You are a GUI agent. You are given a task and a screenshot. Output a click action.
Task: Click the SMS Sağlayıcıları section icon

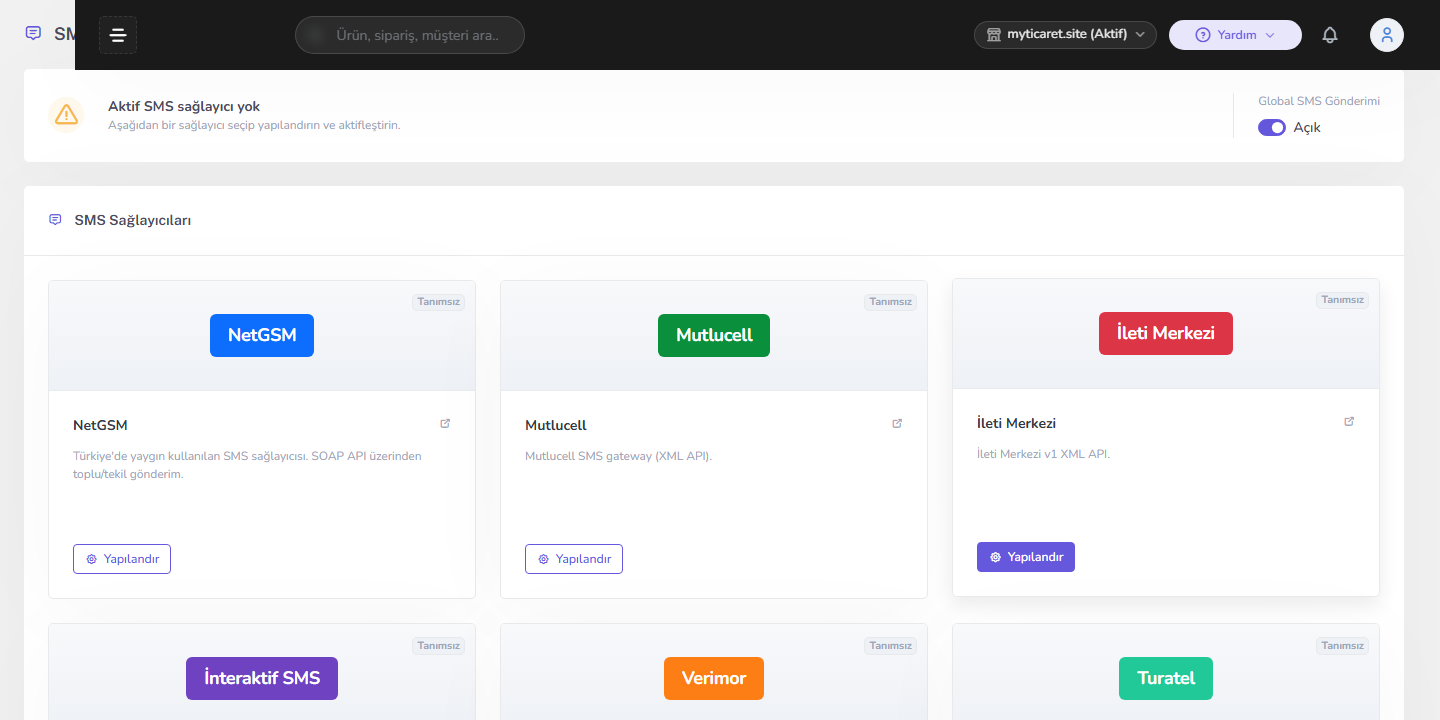point(55,220)
